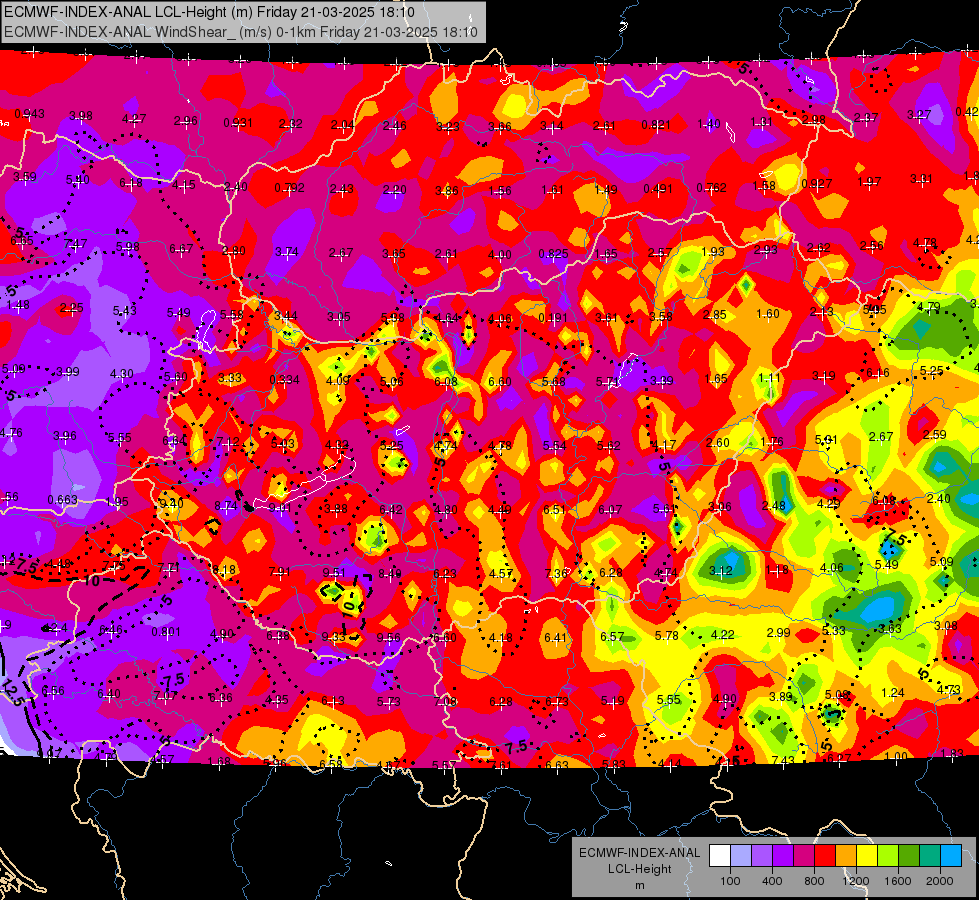The image size is (979, 900).
Task: Click the wind shear value 0.792
Action: [x=289, y=187]
